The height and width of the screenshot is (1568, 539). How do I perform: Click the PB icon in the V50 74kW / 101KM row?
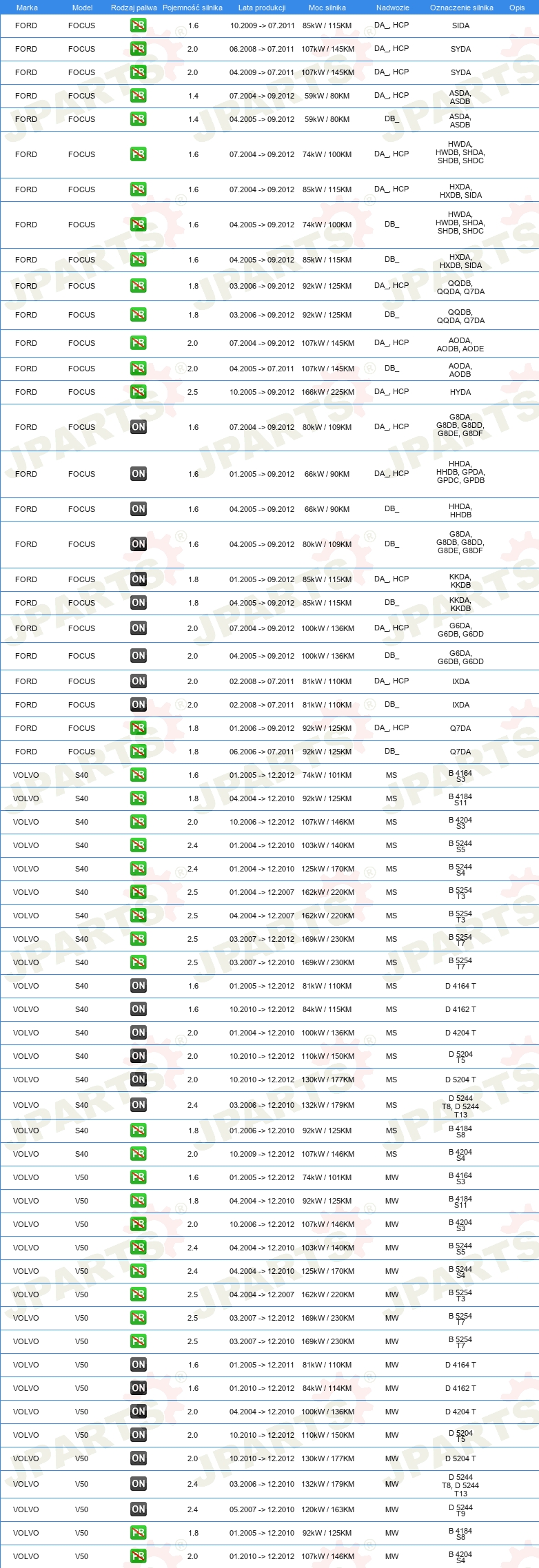coord(139,1177)
